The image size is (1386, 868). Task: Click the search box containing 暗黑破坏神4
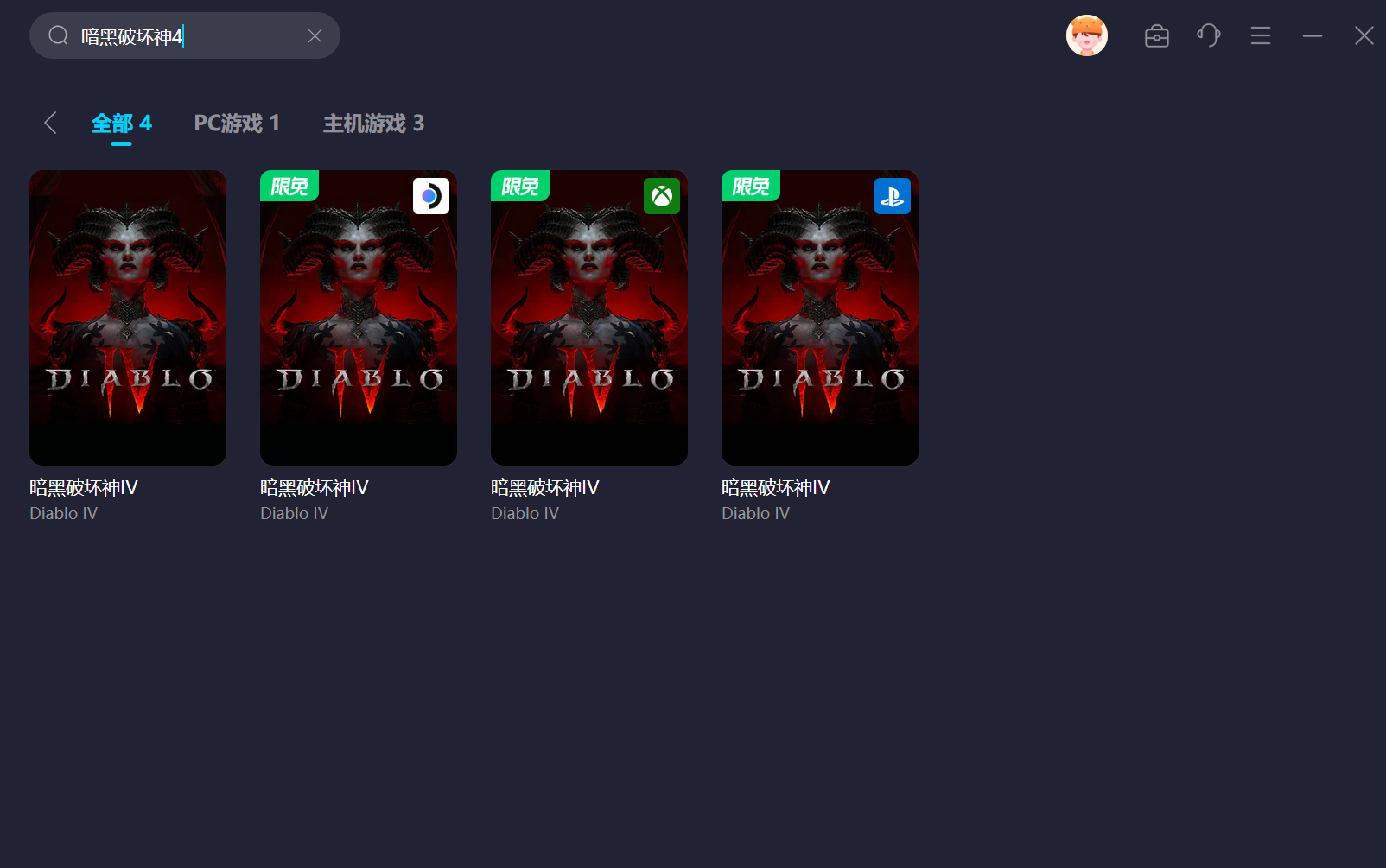click(190, 35)
